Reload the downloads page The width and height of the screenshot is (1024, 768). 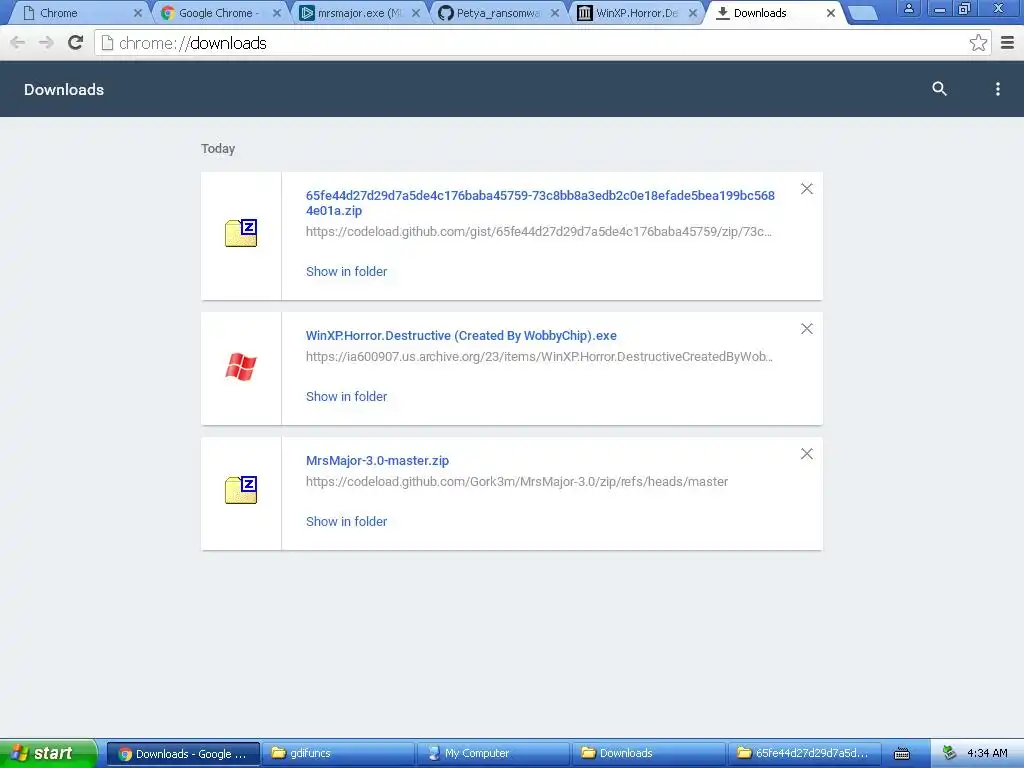(76, 43)
